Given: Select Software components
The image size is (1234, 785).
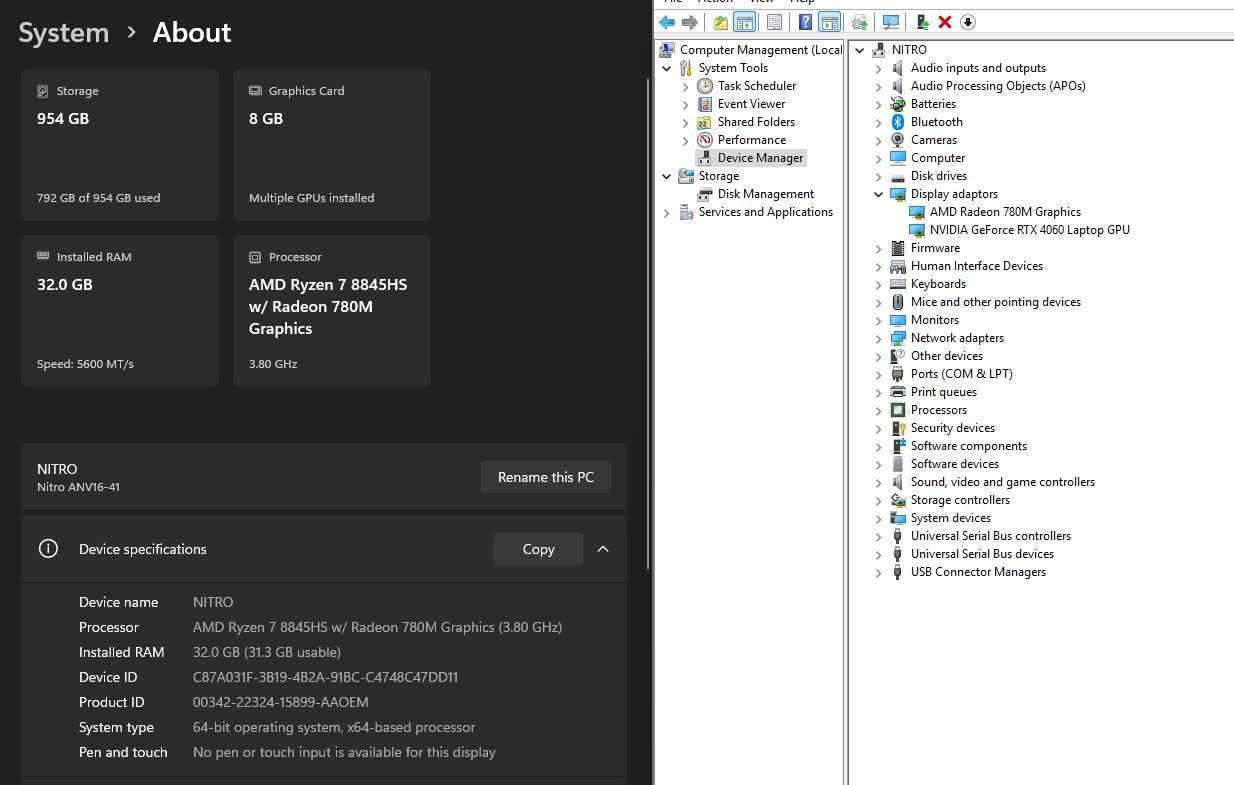Looking at the screenshot, I should [x=968, y=446].
